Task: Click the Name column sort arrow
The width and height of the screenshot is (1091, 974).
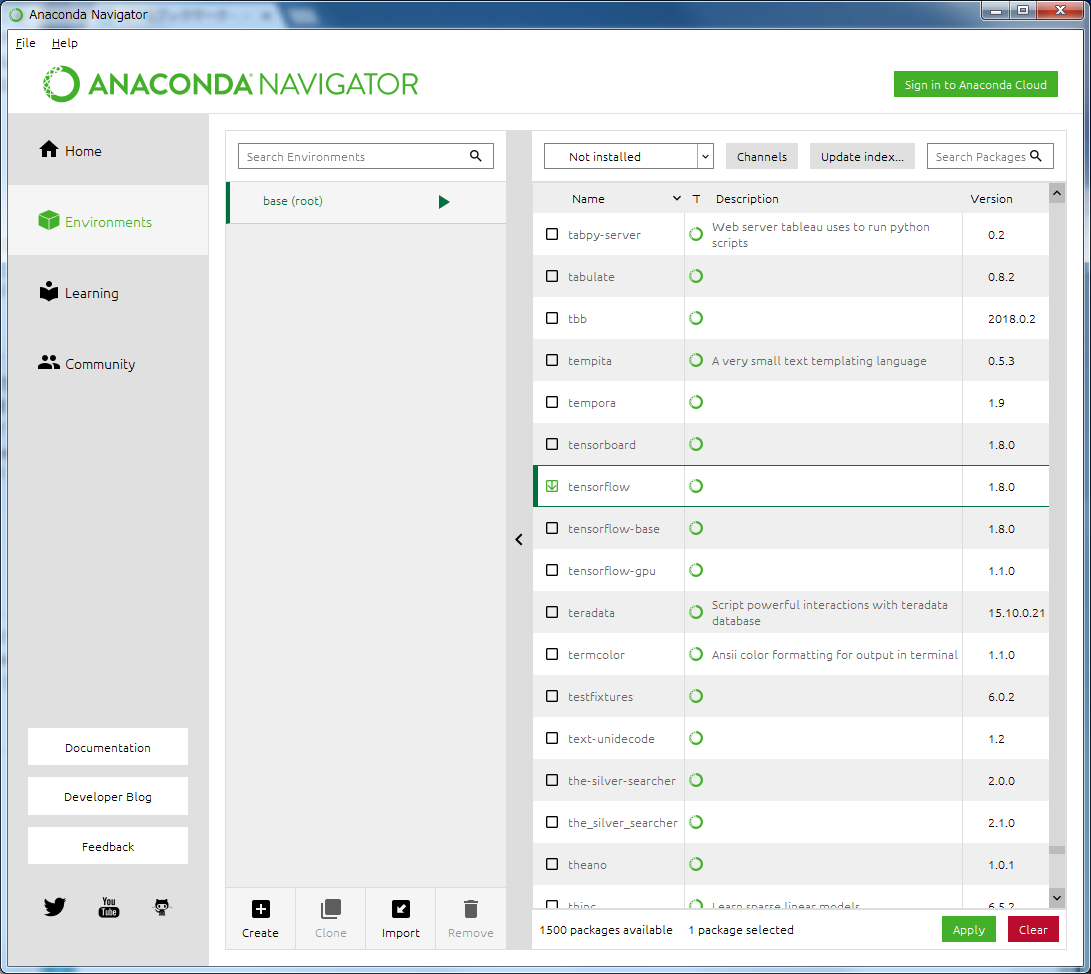Action: (x=676, y=198)
